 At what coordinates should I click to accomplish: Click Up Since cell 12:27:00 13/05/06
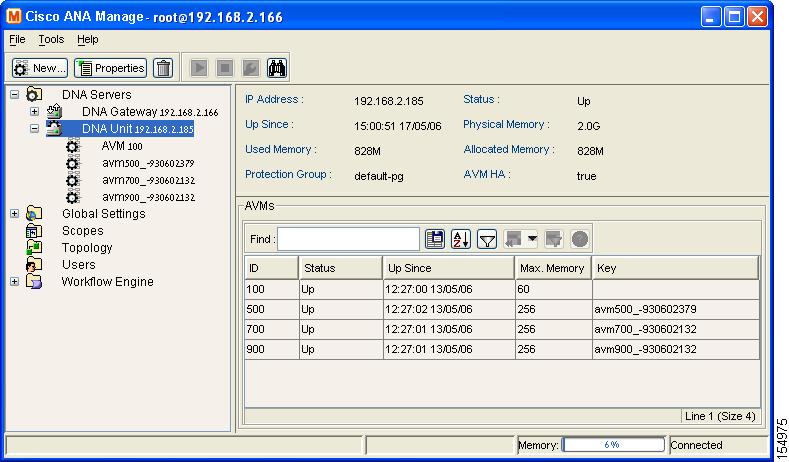(449, 289)
